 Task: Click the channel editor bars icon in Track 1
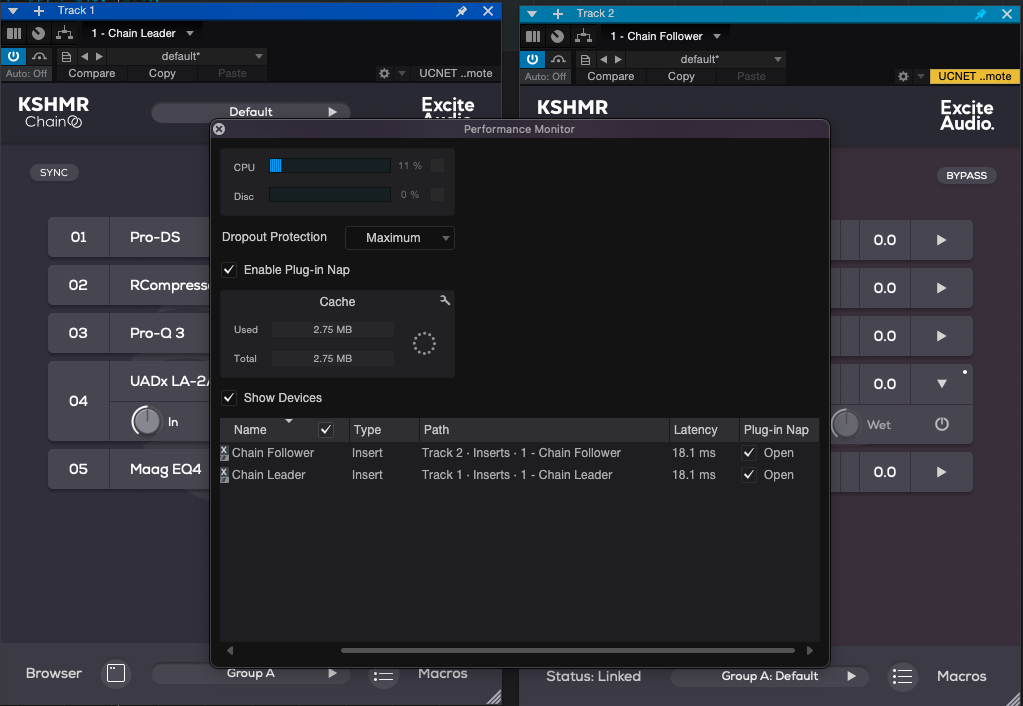[x=14, y=33]
